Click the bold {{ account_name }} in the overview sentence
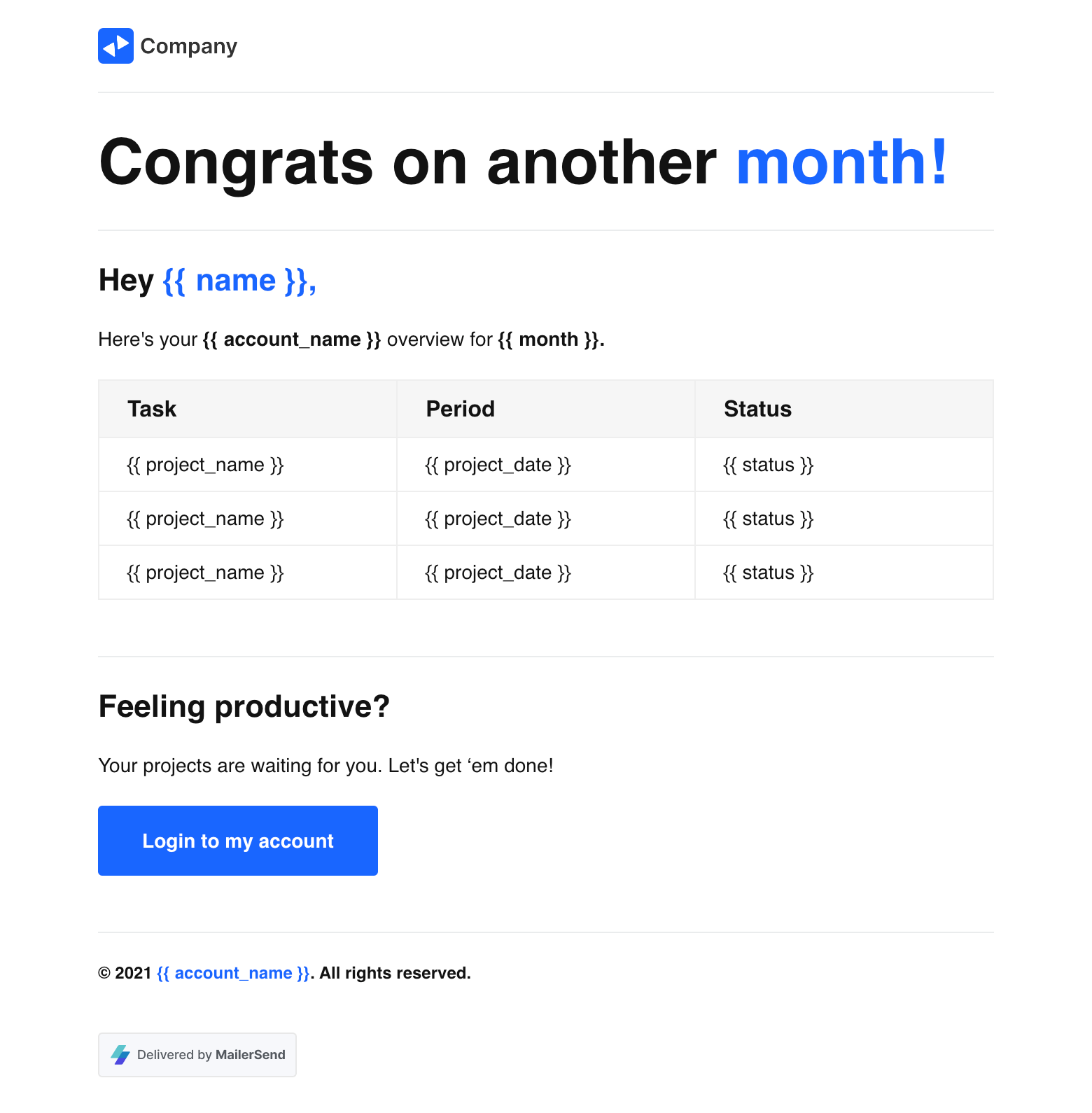This screenshot has width=1092, height=1113. (x=291, y=339)
